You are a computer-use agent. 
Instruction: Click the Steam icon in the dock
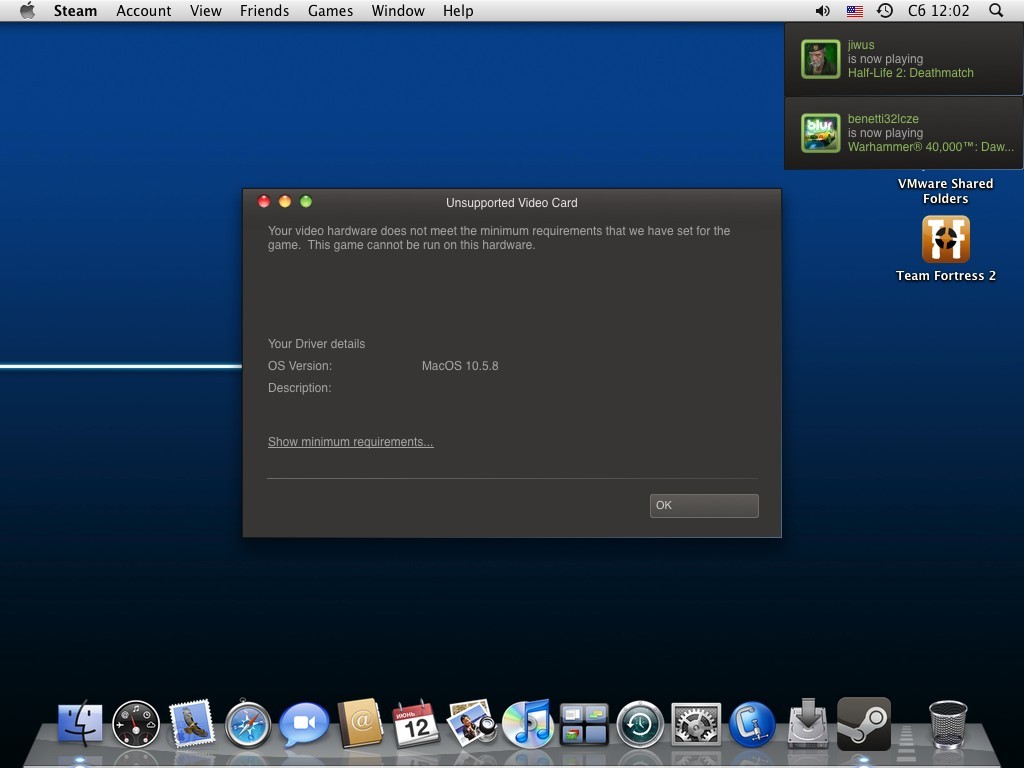pos(864,723)
